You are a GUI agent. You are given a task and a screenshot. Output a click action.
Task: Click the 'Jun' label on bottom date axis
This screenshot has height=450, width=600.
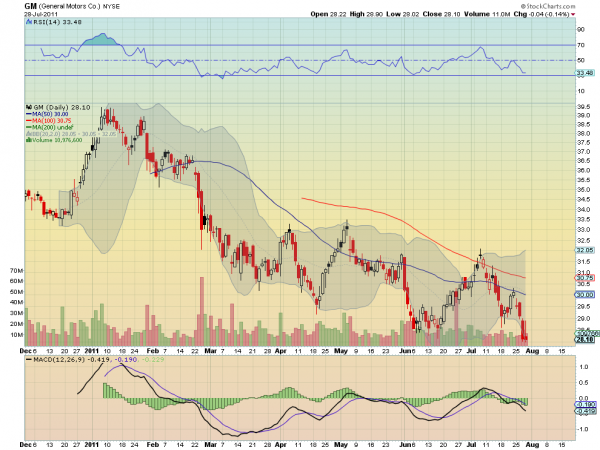pyautogui.click(x=404, y=445)
